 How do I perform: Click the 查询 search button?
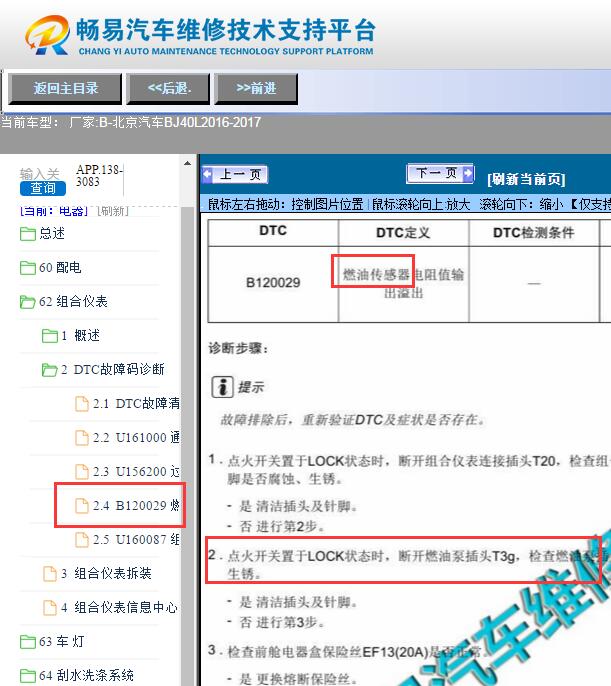click(x=42, y=189)
